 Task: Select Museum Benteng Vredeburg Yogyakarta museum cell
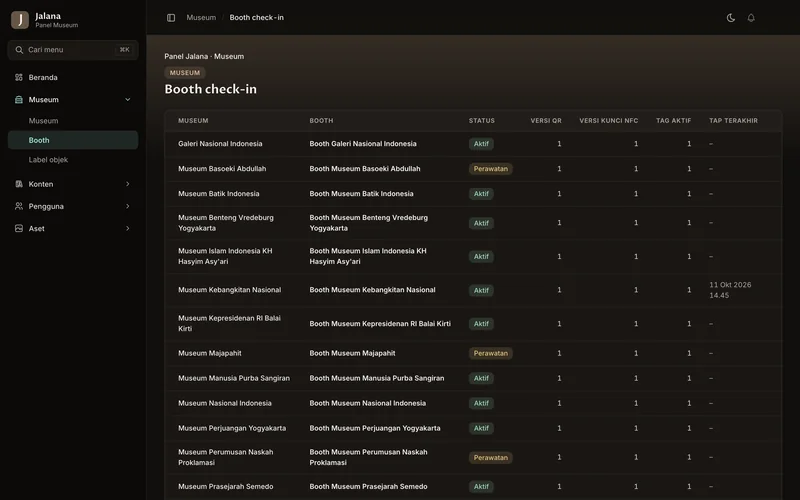click(226, 223)
